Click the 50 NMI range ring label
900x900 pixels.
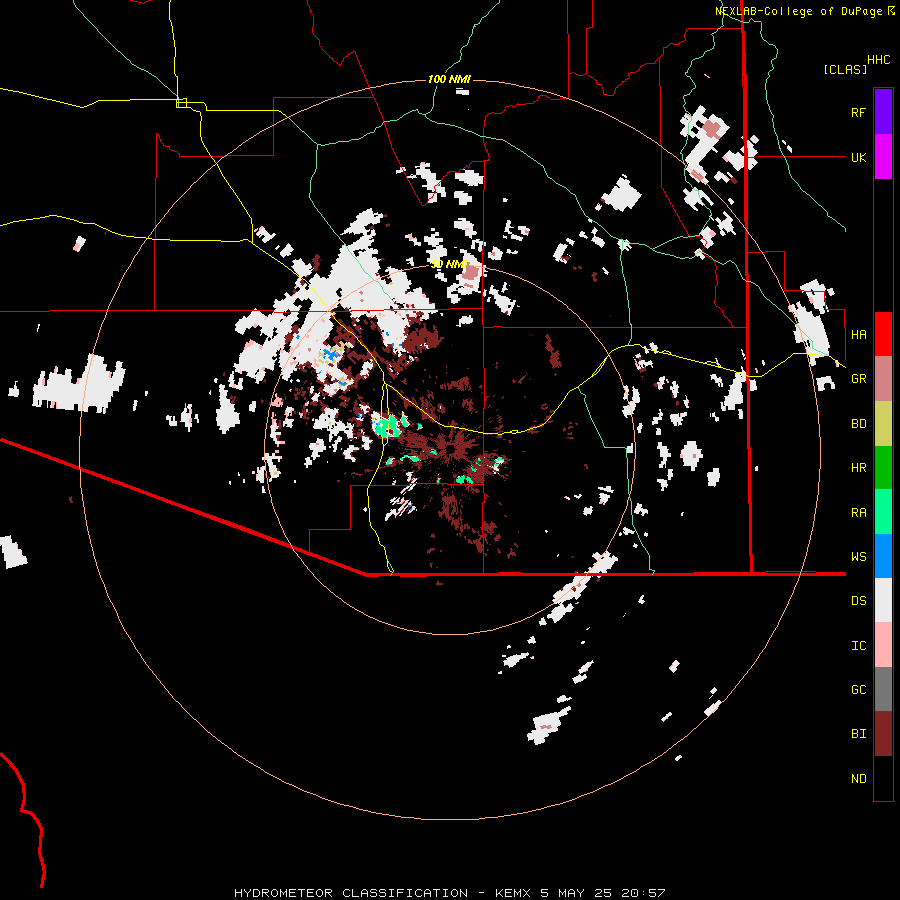[x=449, y=264]
